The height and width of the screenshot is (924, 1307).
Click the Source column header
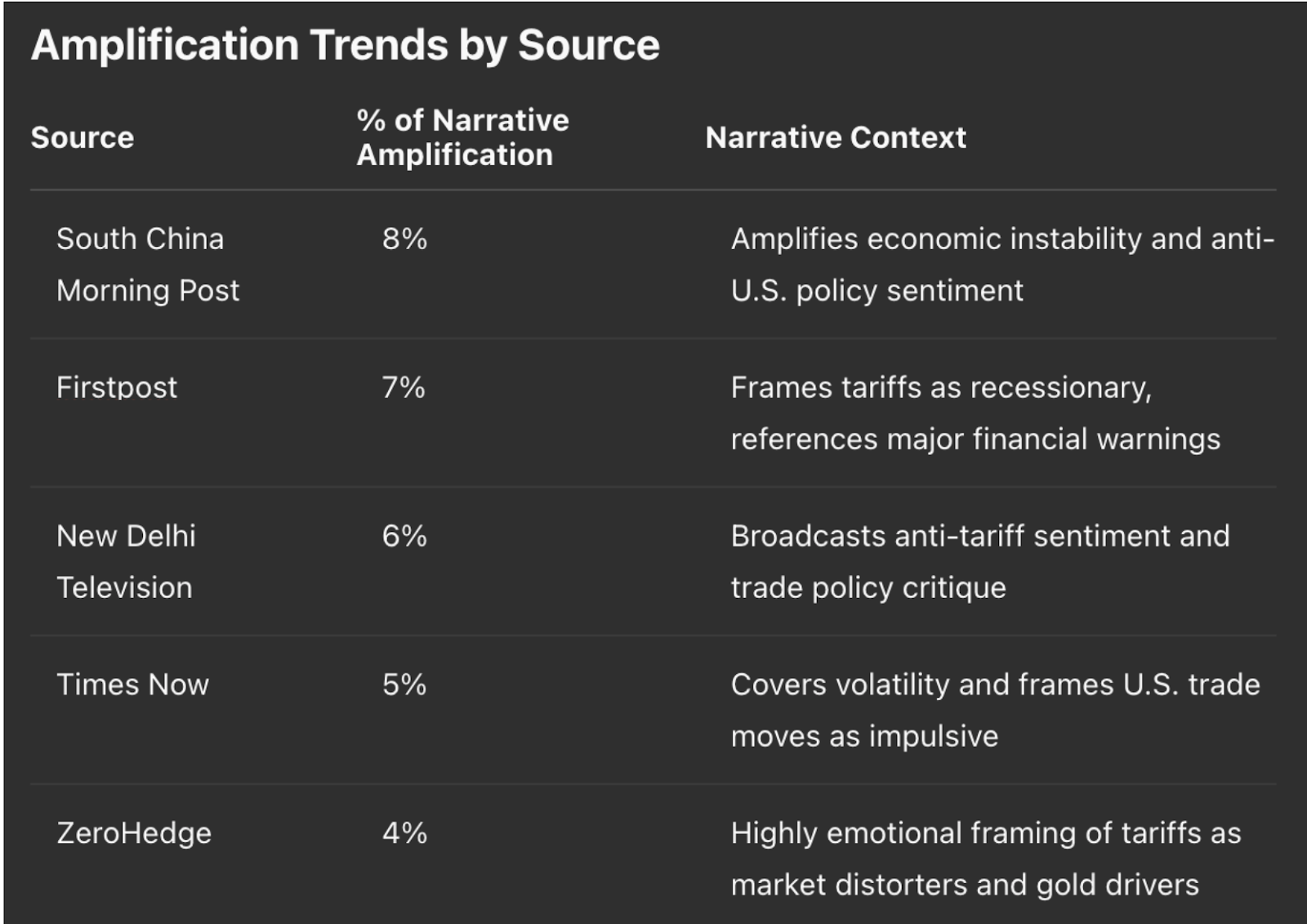click(82, 137)
